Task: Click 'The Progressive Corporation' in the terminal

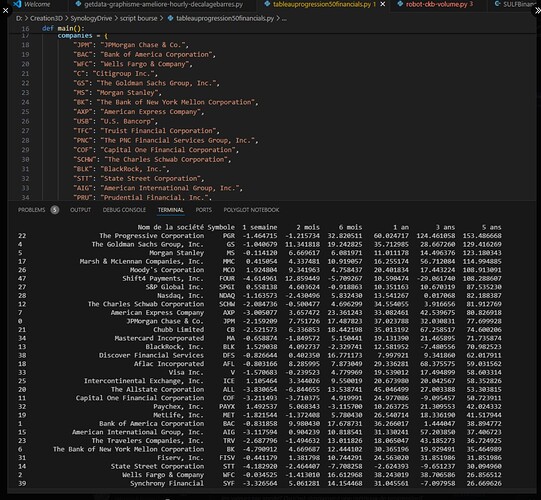Action: click(152, 236)
